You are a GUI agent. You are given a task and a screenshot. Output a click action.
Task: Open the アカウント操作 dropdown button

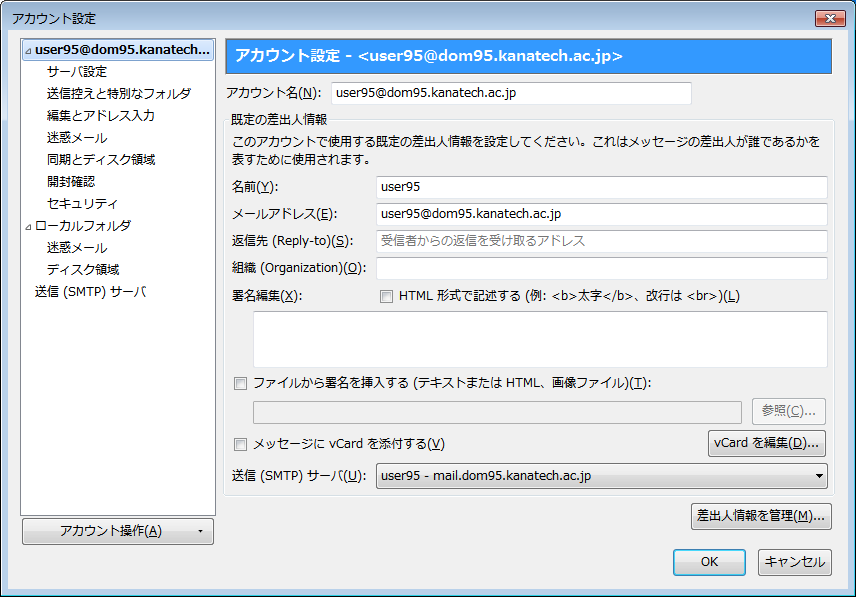pyautogui.click(x=118, y=531)
